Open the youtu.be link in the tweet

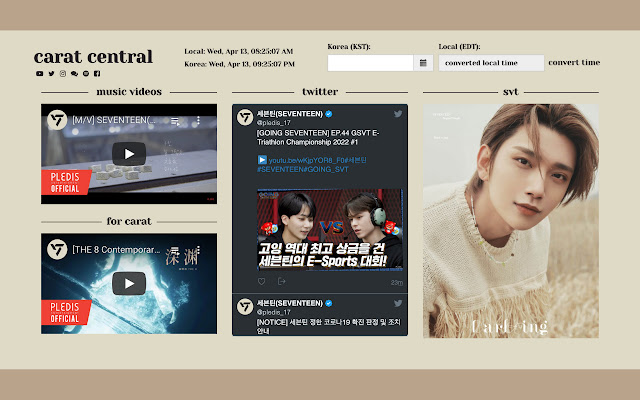tap(306, 160)
